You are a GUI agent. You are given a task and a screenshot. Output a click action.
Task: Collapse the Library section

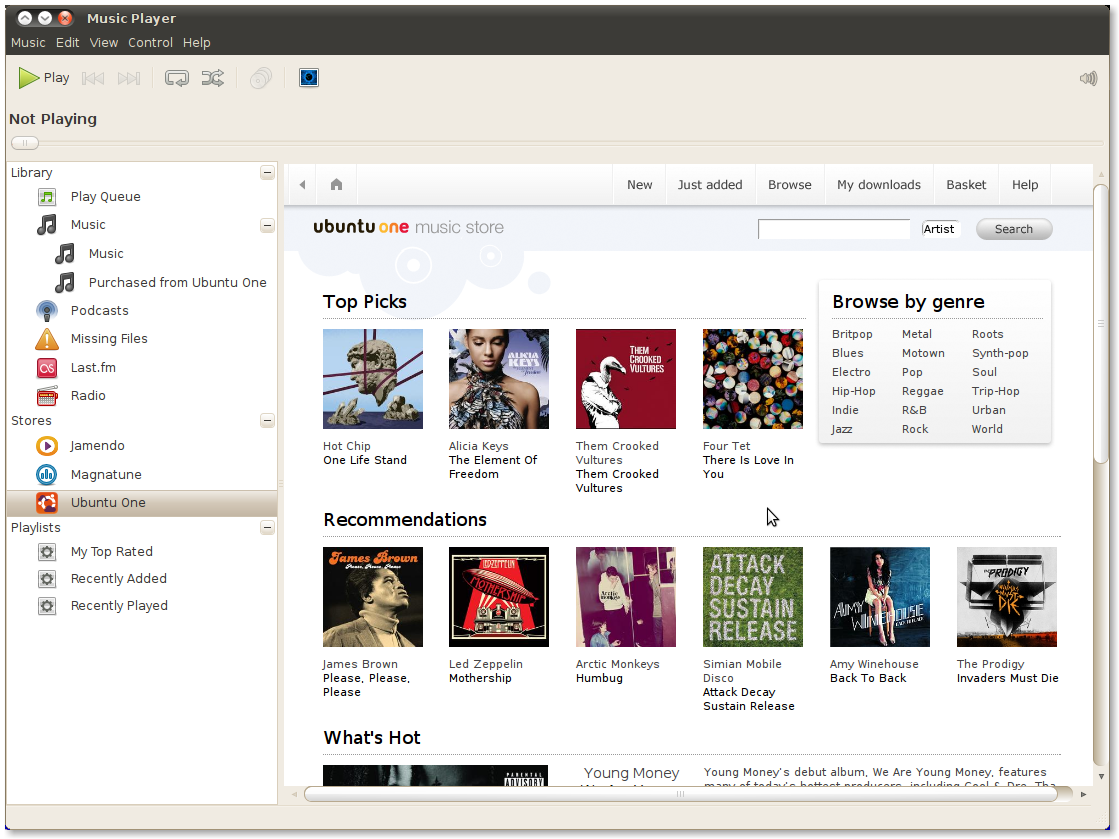point(267,173)
